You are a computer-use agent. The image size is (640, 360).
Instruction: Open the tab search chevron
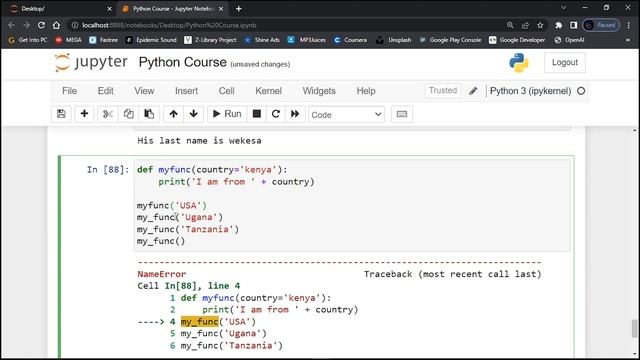(563, 8)
